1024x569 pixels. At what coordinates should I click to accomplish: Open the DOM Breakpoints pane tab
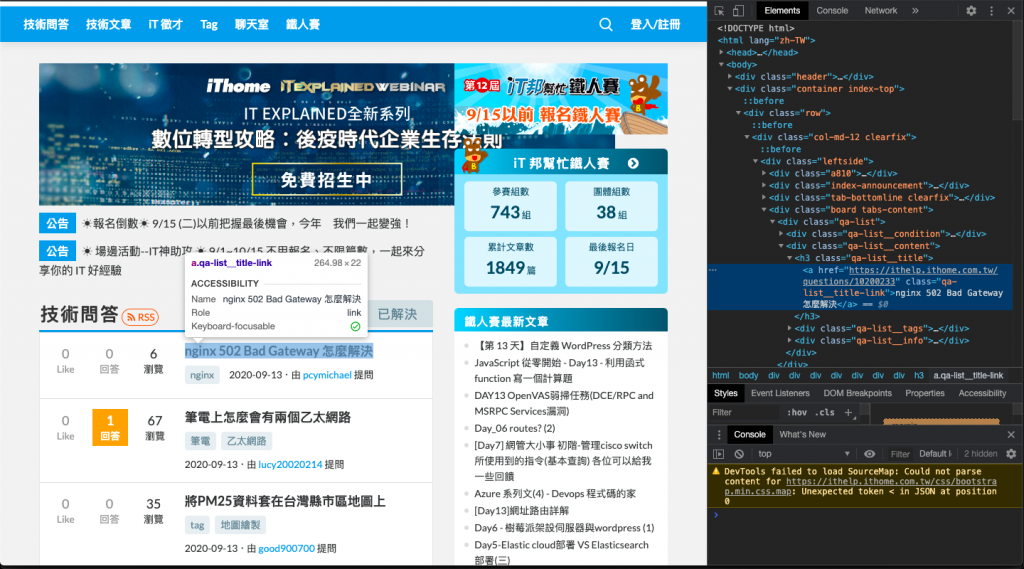point(857,393)
